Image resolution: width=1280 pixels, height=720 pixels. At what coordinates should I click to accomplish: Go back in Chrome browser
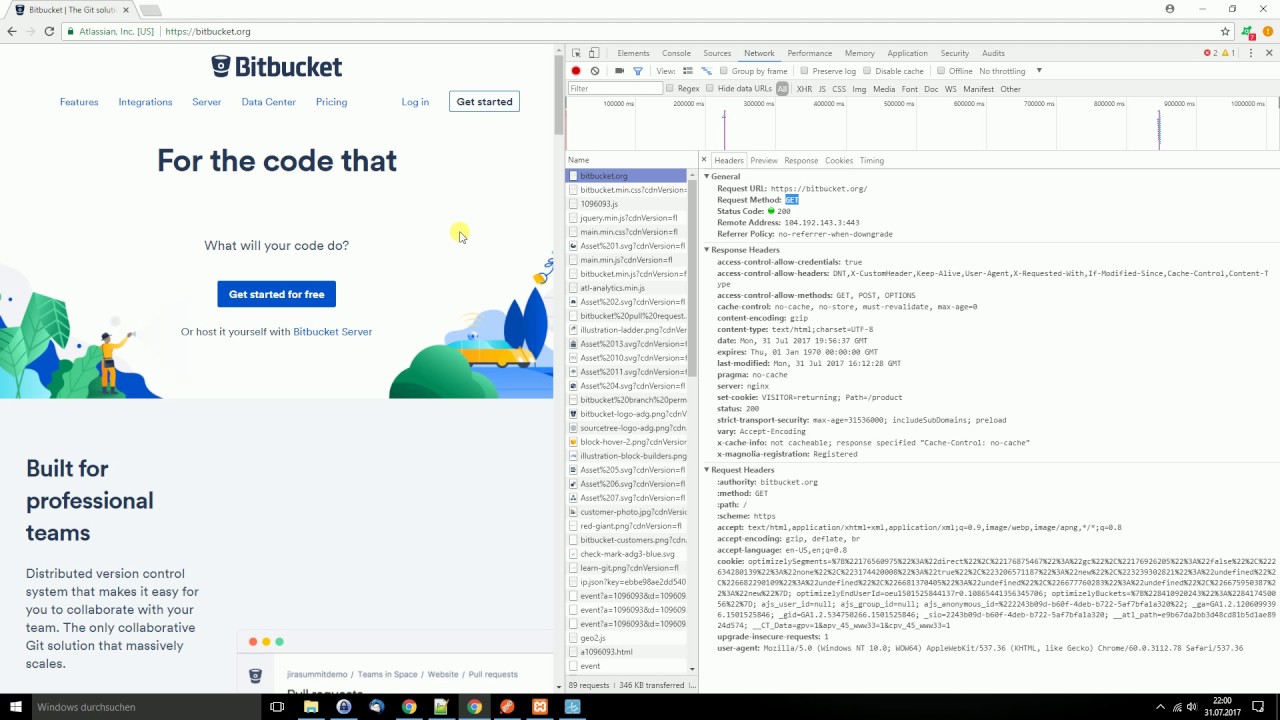pos(12,31)
